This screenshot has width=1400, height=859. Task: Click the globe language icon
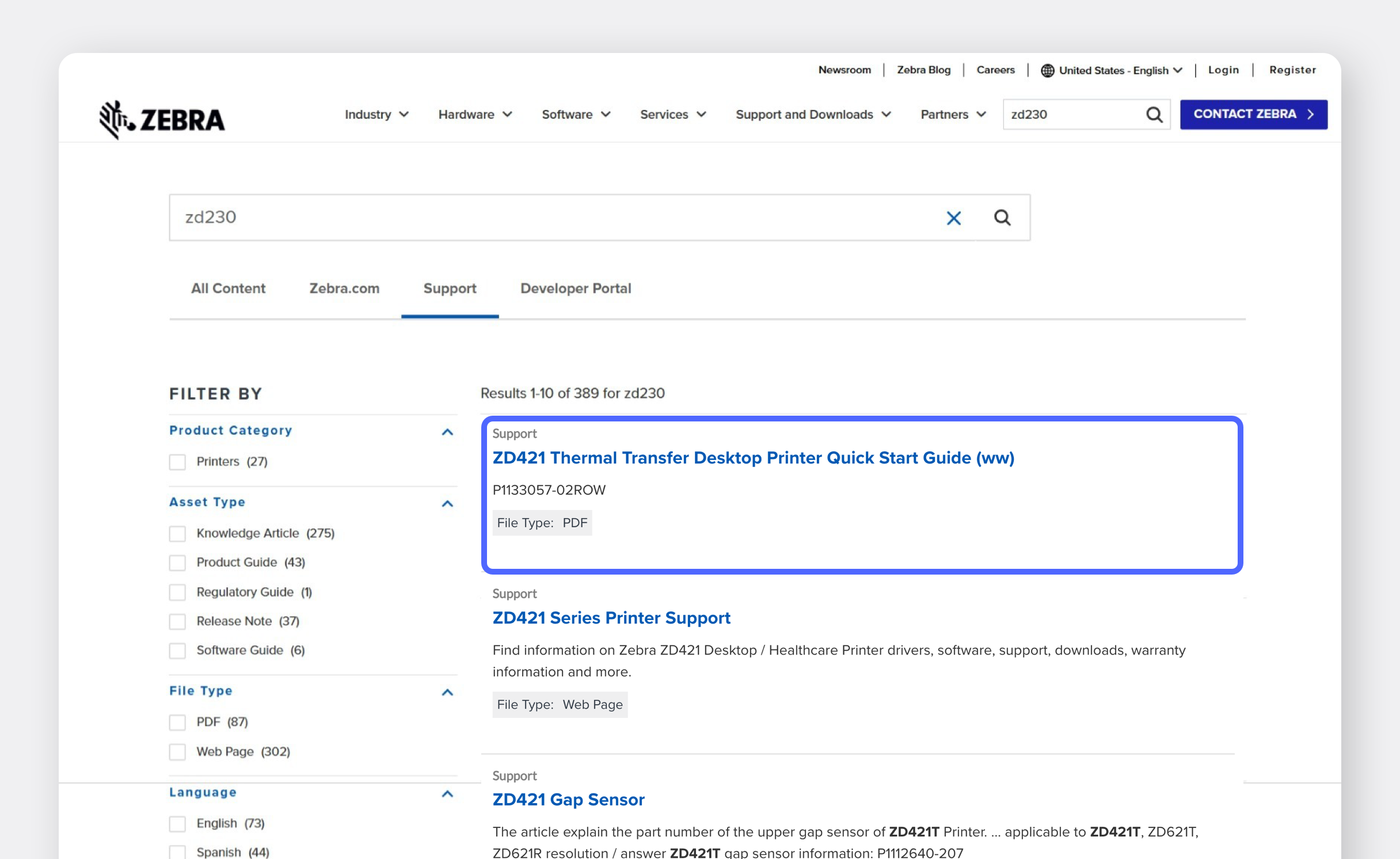tap(1047, 70)
